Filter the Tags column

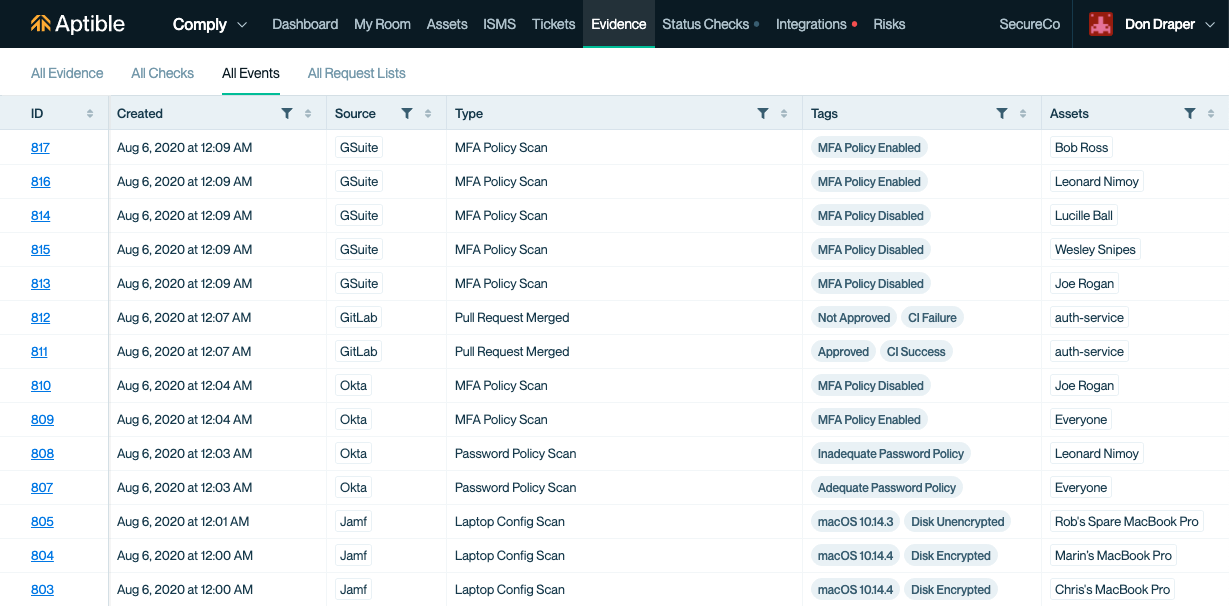[x=1002, y=114]
